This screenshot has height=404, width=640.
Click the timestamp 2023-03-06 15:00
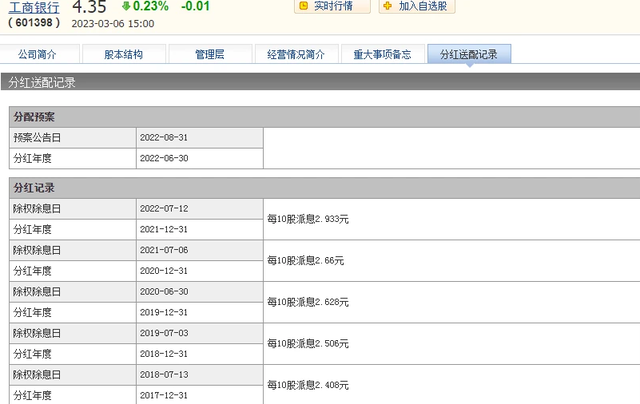[x=113, y=24]
